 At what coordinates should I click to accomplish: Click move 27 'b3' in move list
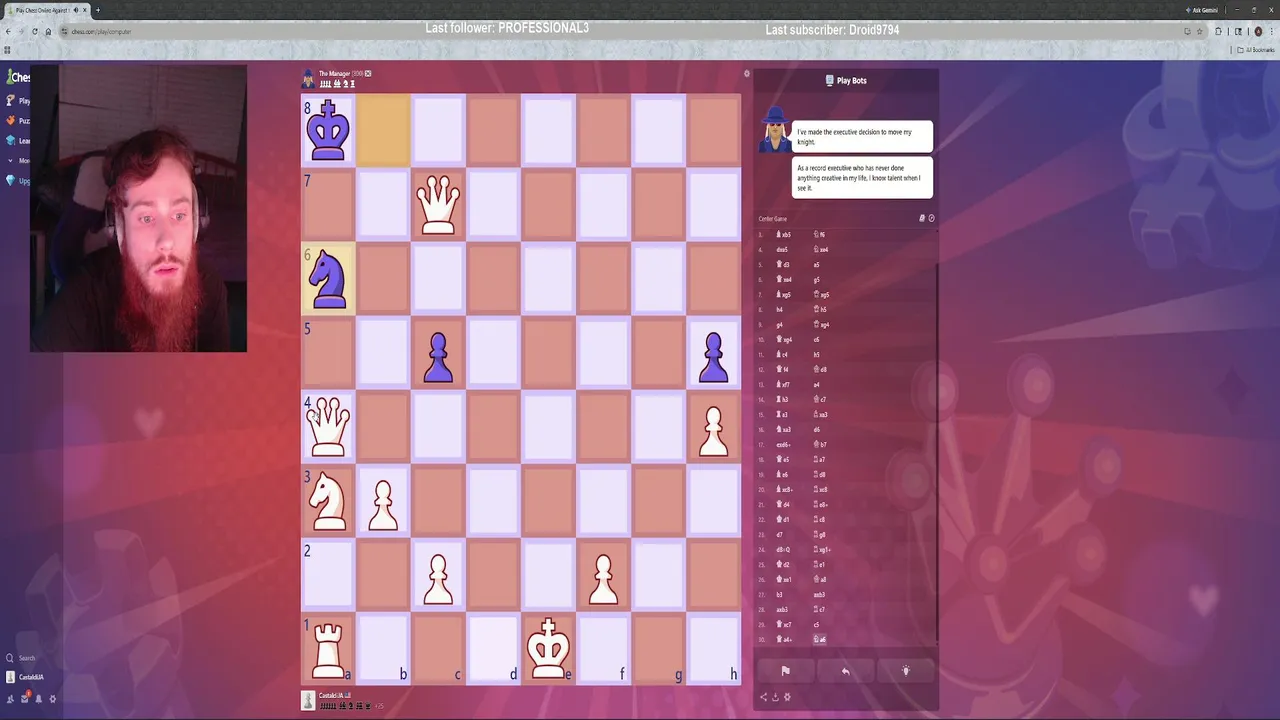tap(780, 594)
